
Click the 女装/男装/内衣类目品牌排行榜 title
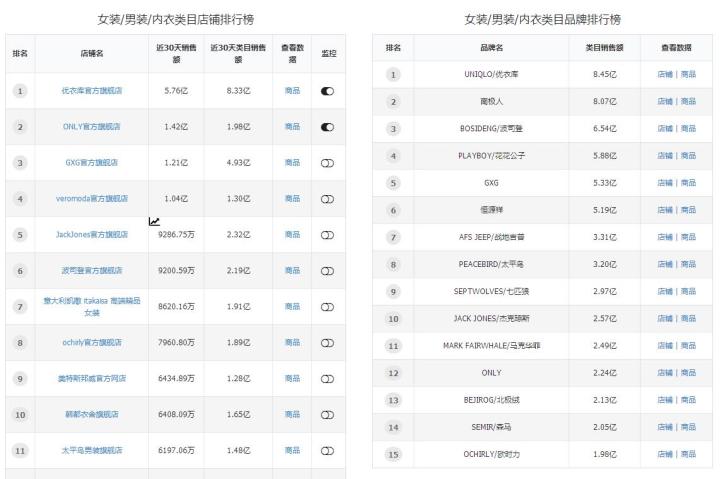tap(542, 19)
